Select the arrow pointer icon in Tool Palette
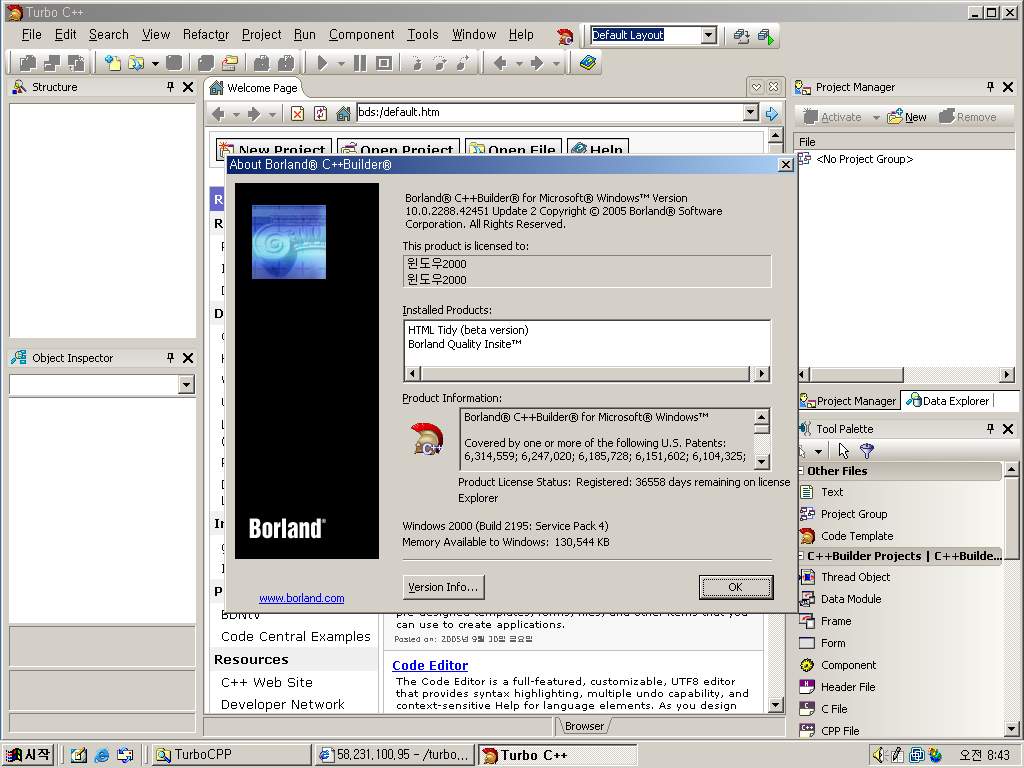The image size is (1024, 768). click(844, 451)
